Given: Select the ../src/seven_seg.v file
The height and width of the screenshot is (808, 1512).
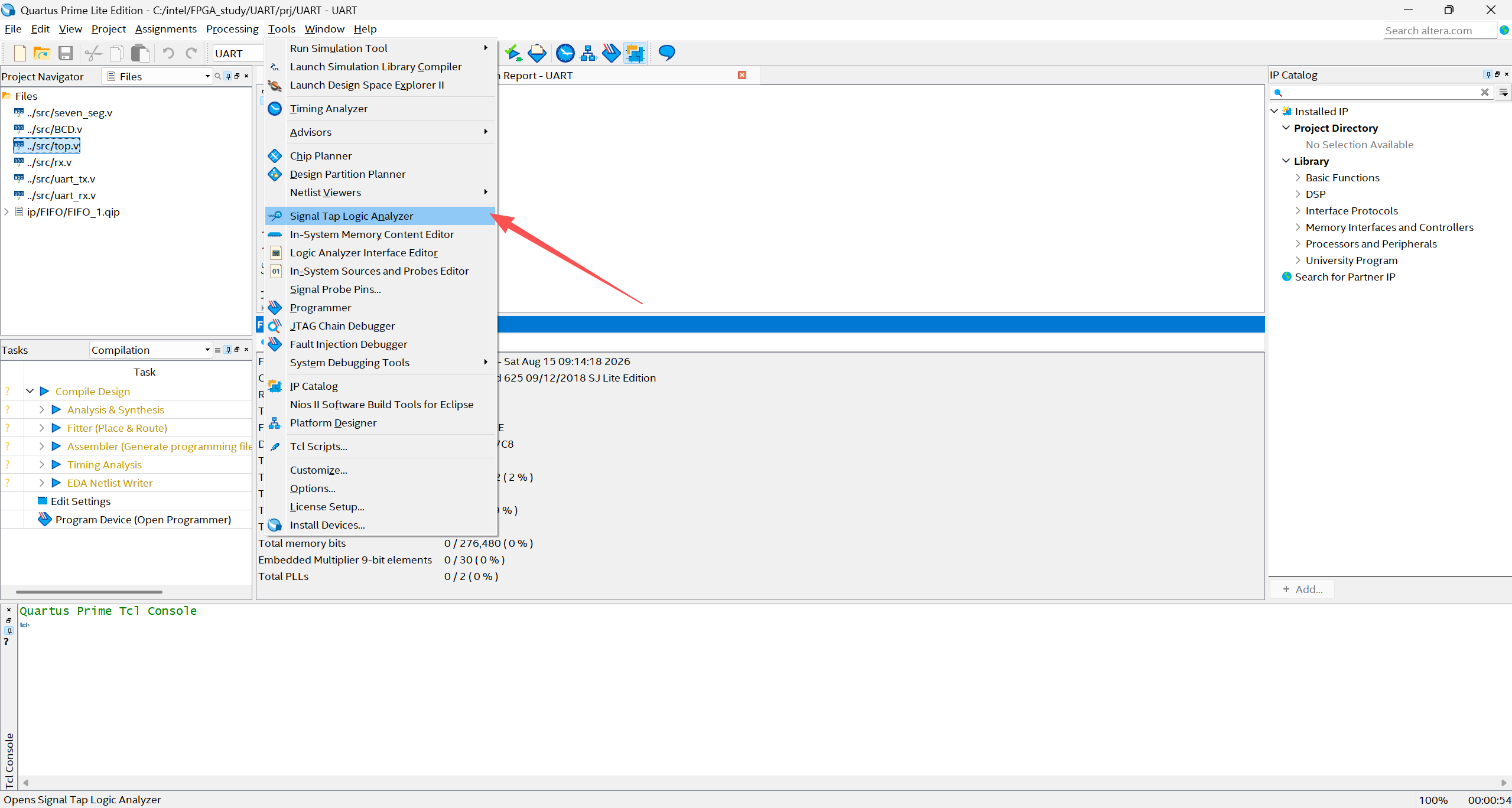Looking at the screenshot, I should tap(69, 113).
